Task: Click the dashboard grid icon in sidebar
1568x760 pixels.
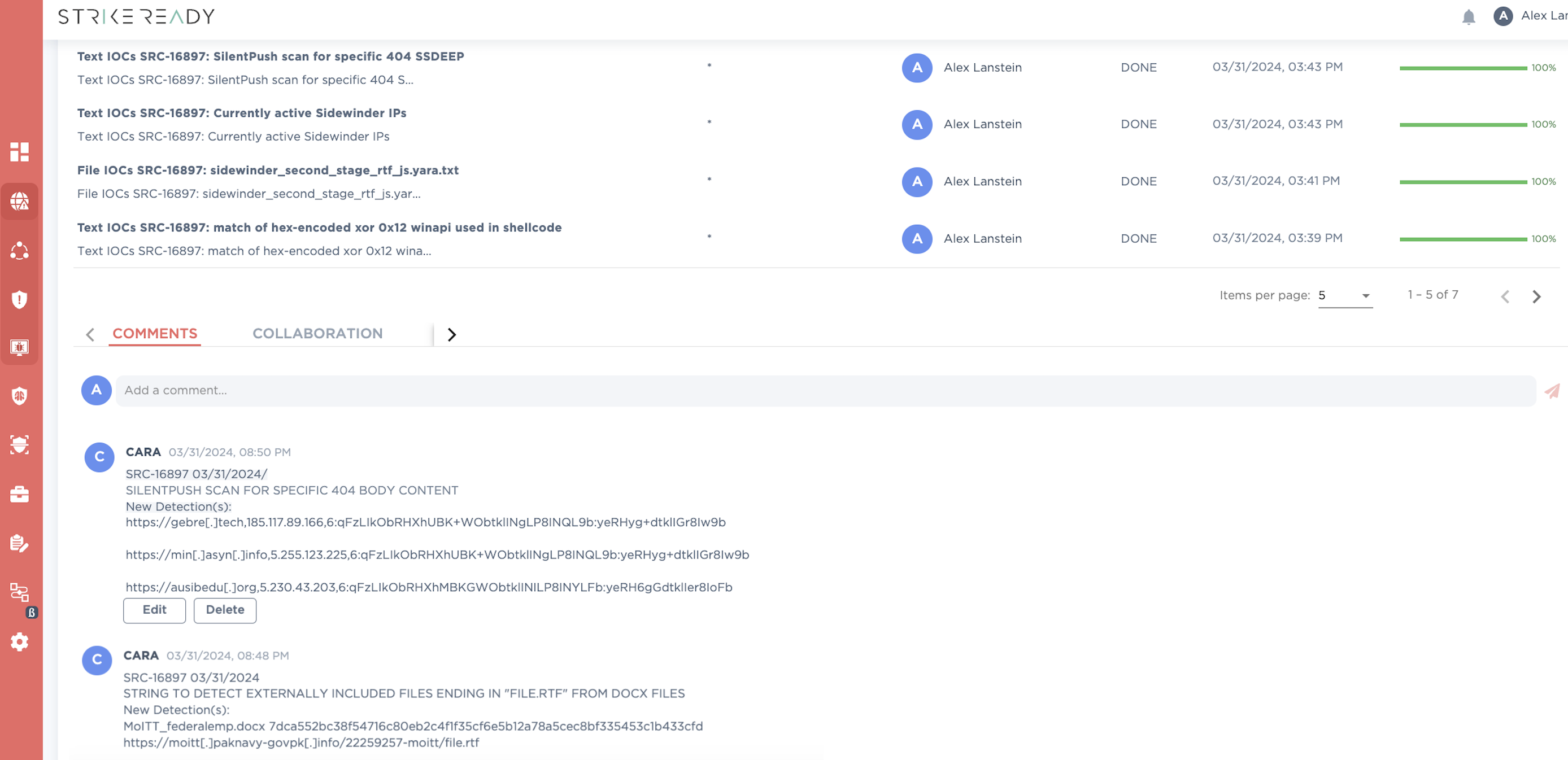Action: (x=21, y=151)
